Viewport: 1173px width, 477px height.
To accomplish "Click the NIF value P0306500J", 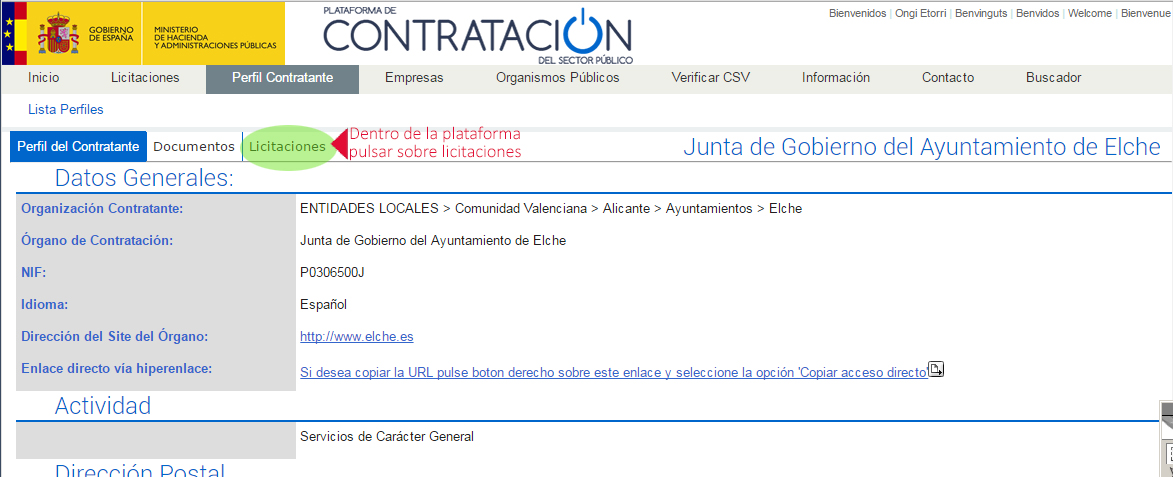I will point(332,273).
